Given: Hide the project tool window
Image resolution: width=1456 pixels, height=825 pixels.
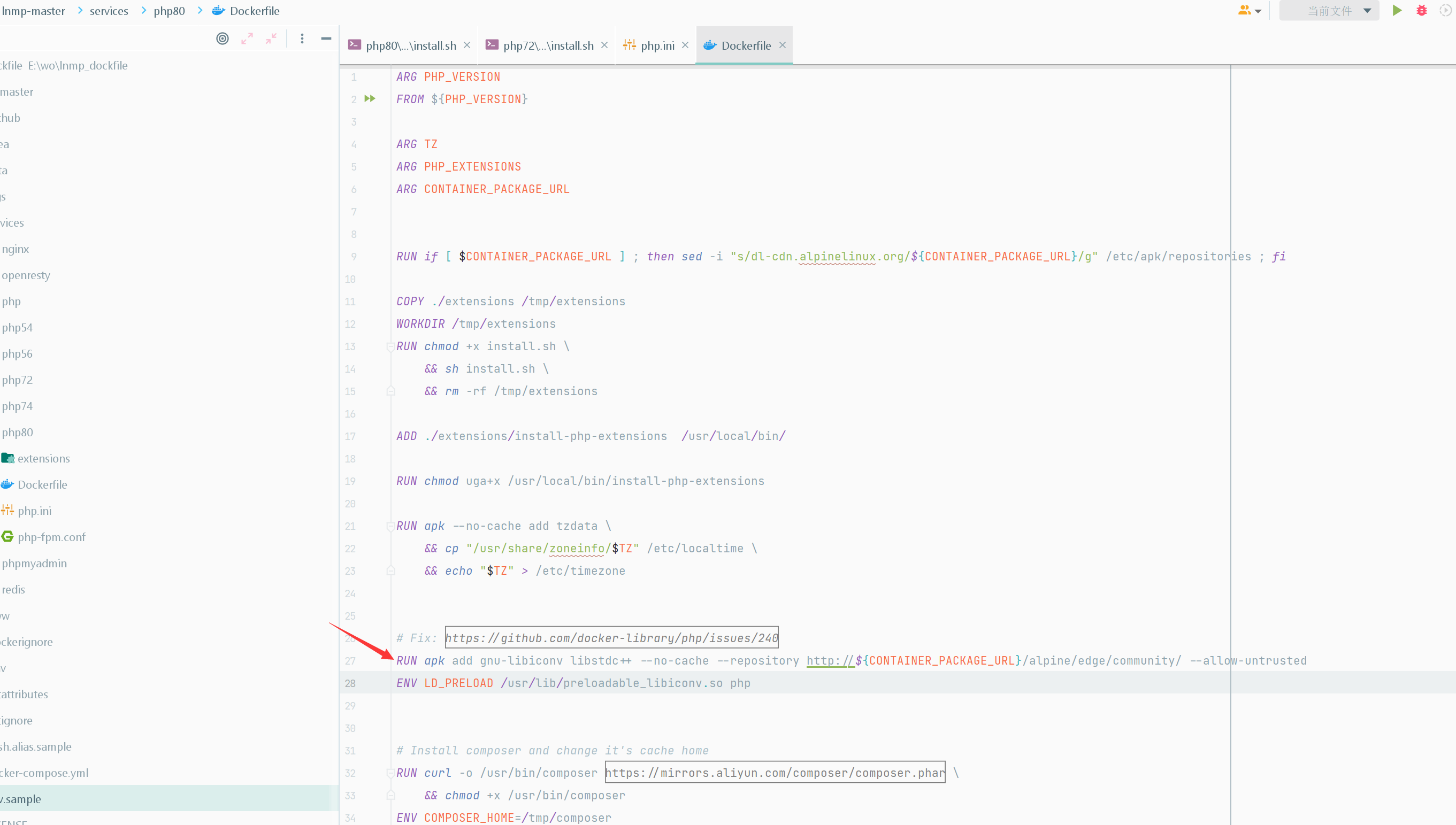Looking at the screenshot, I should [326, 38].
